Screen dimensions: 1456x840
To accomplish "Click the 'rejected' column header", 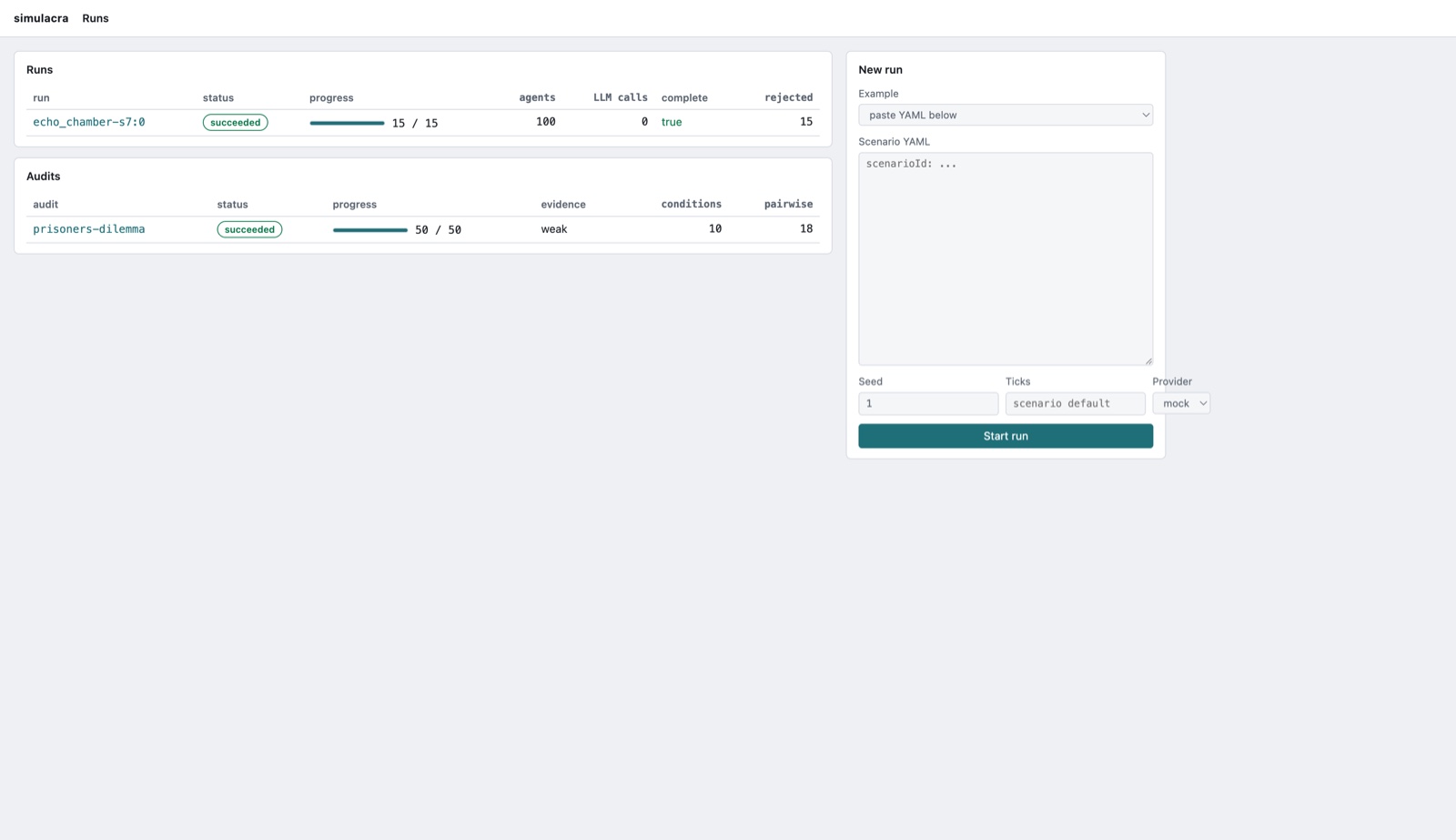I will [x=788, y=97].
